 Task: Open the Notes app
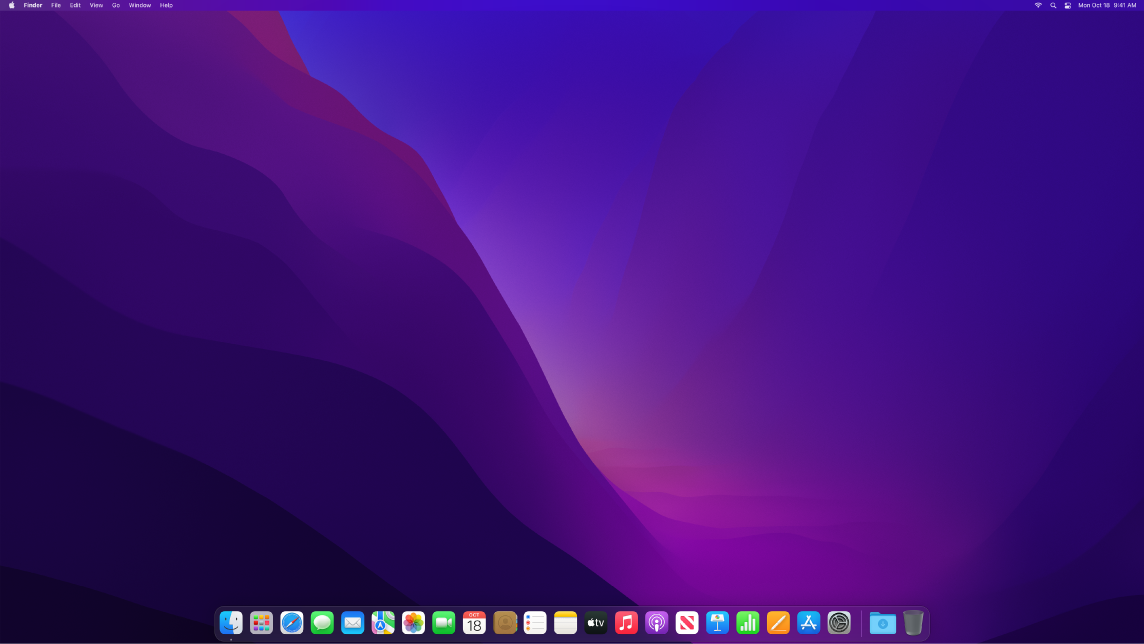(x=565, y=622)
